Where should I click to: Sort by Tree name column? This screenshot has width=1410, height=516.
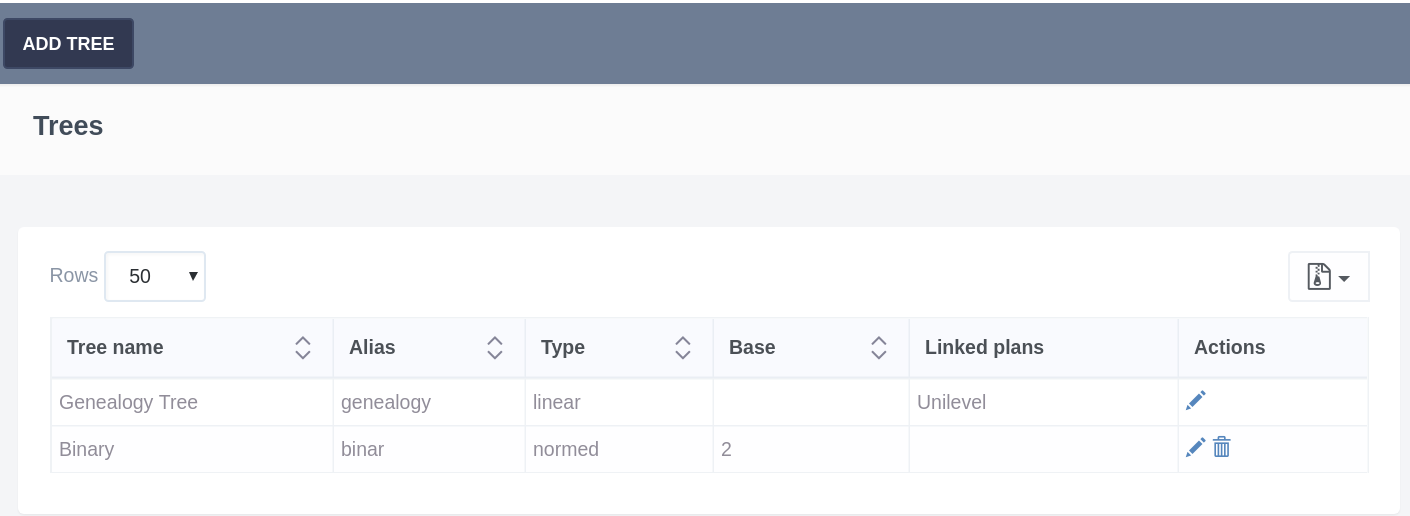click(x=303, y=347)
